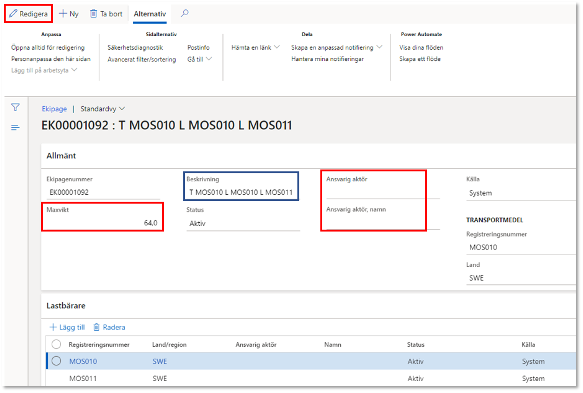Click the grid Status column header

point(415,345)
